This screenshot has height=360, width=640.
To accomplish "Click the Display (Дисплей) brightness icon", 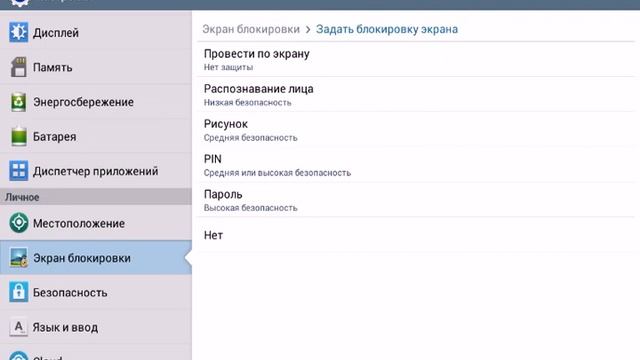I will 18,32.
